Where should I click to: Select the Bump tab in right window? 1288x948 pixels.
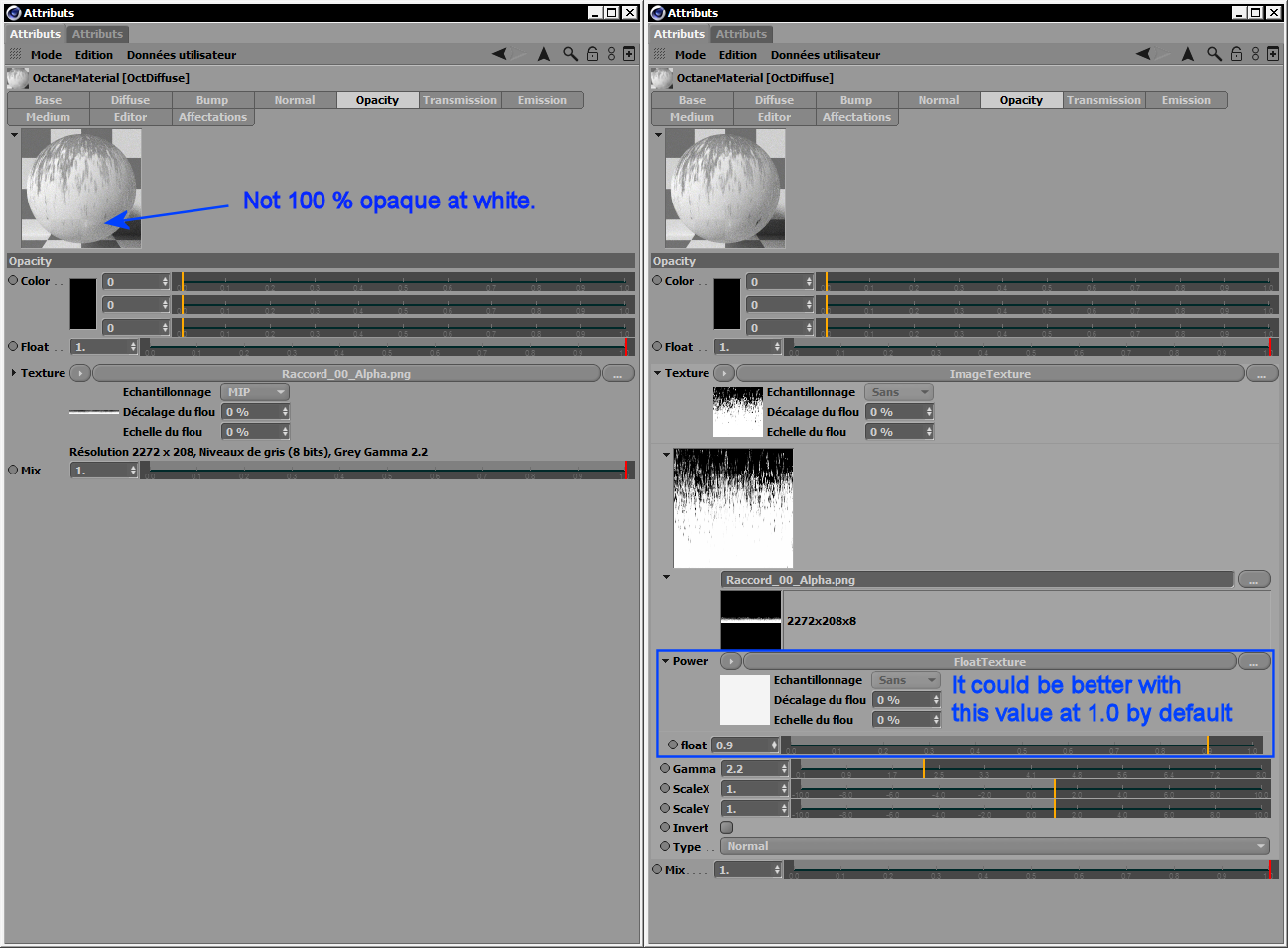coord(856,100)
